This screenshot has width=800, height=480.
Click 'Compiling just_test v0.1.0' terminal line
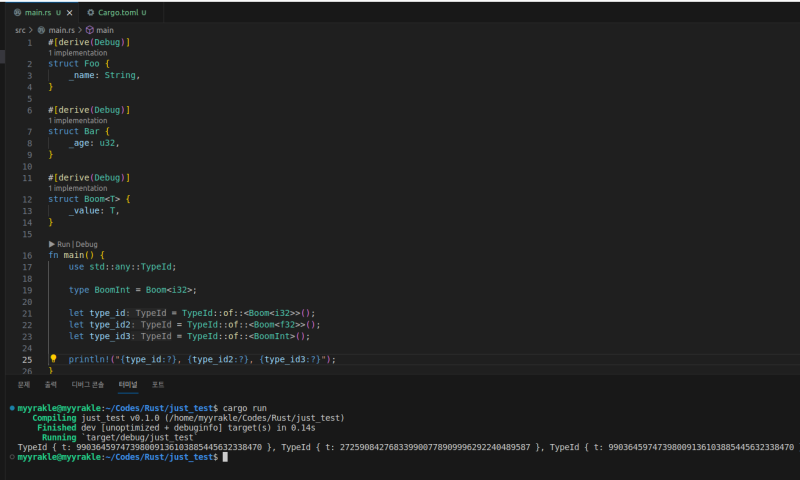[x=188, y=418]
